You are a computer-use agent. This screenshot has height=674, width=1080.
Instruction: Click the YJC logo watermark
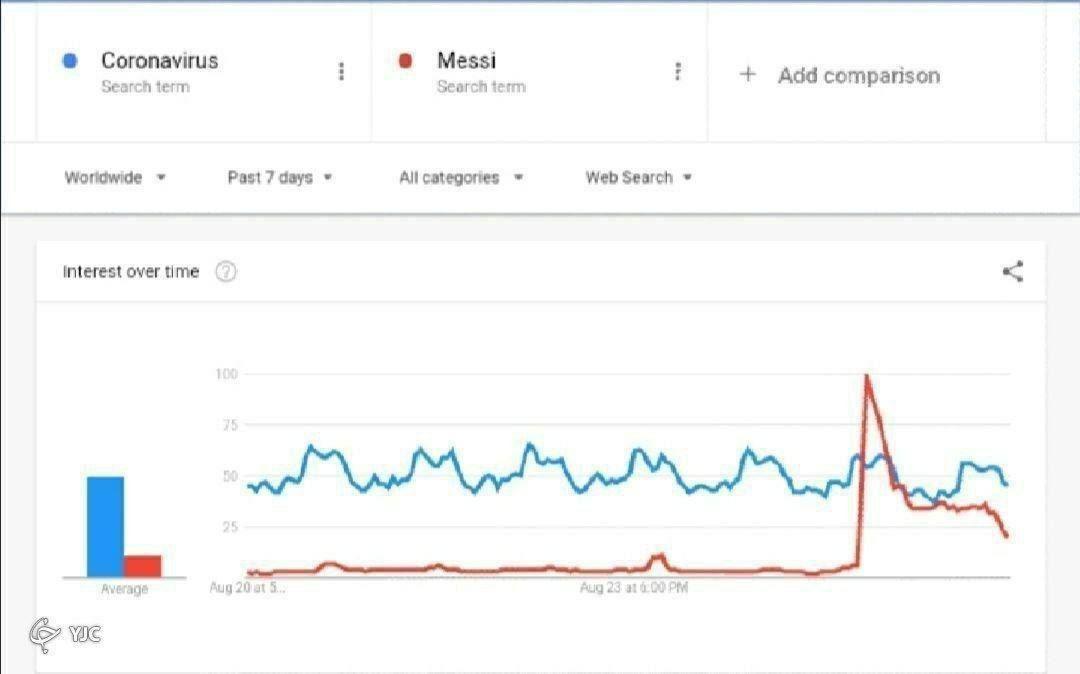[65, 634]
